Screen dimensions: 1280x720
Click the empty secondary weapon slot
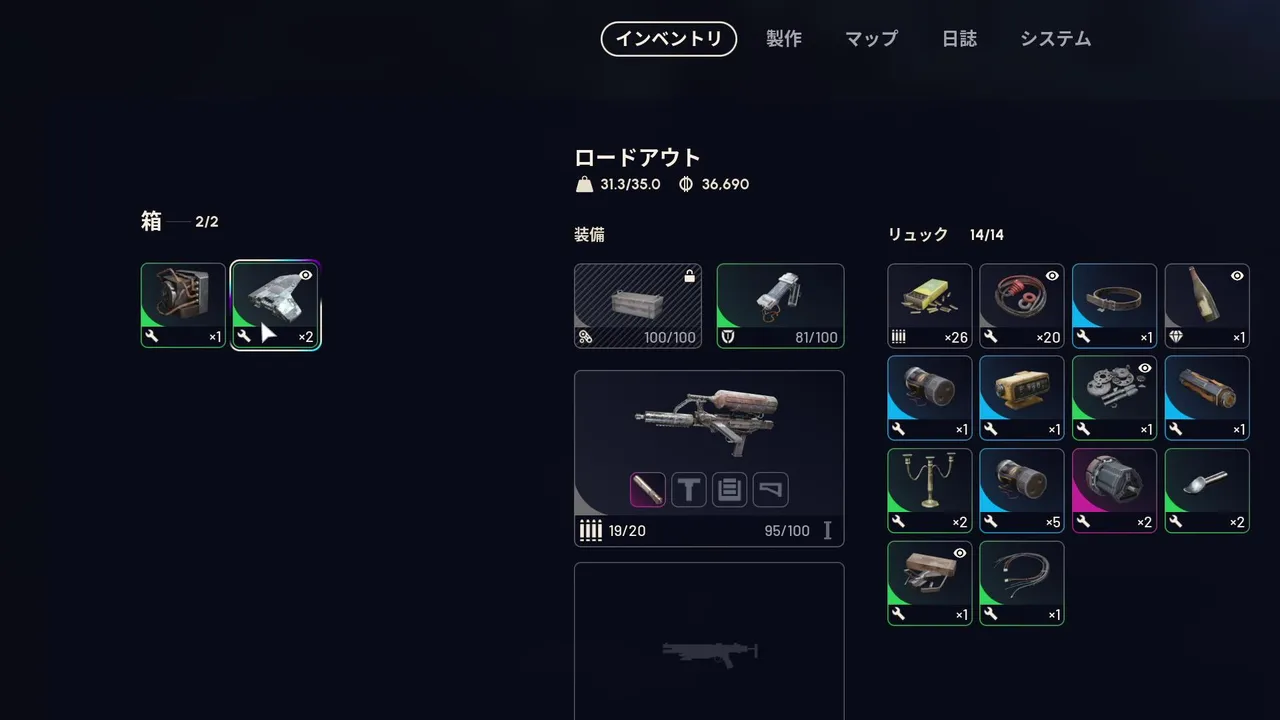point(709,641)
